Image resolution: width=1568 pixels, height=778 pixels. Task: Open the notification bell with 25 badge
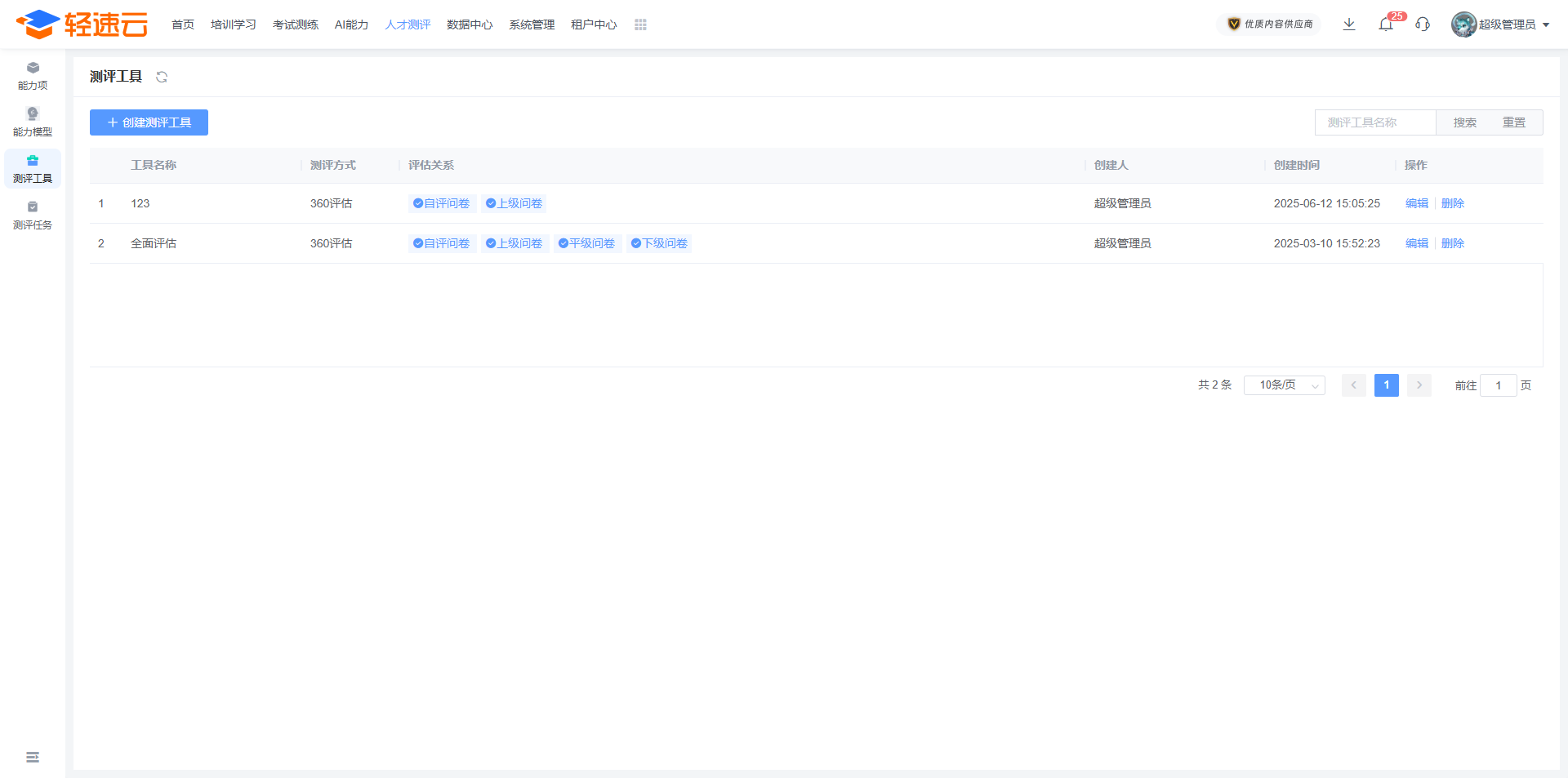tap(1386, 24)
